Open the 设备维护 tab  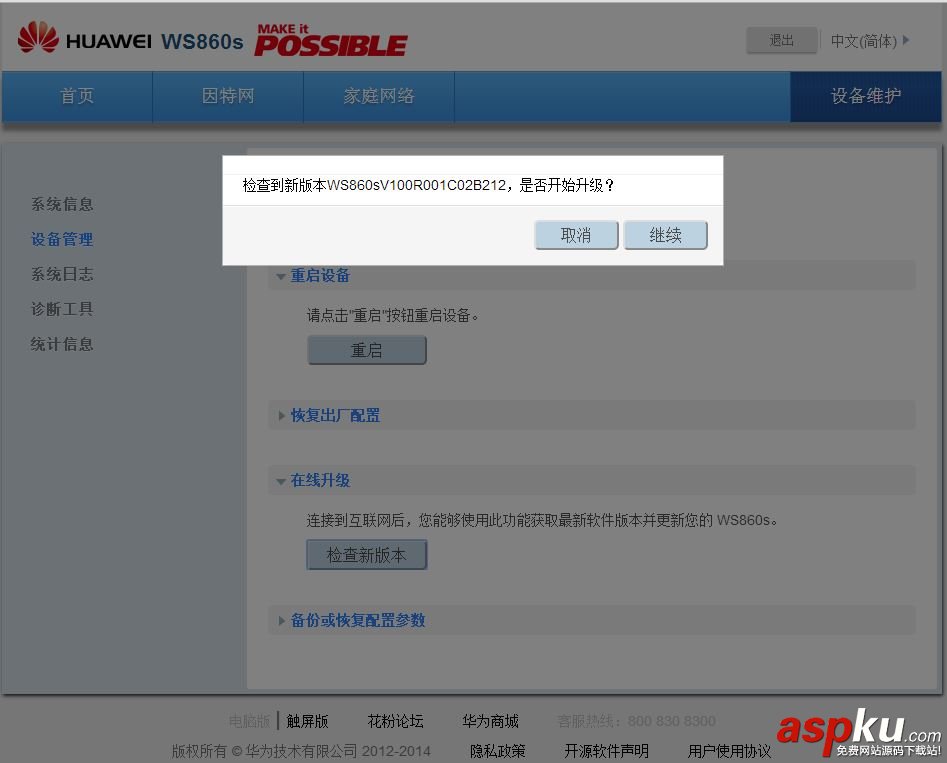coord(866,96)
